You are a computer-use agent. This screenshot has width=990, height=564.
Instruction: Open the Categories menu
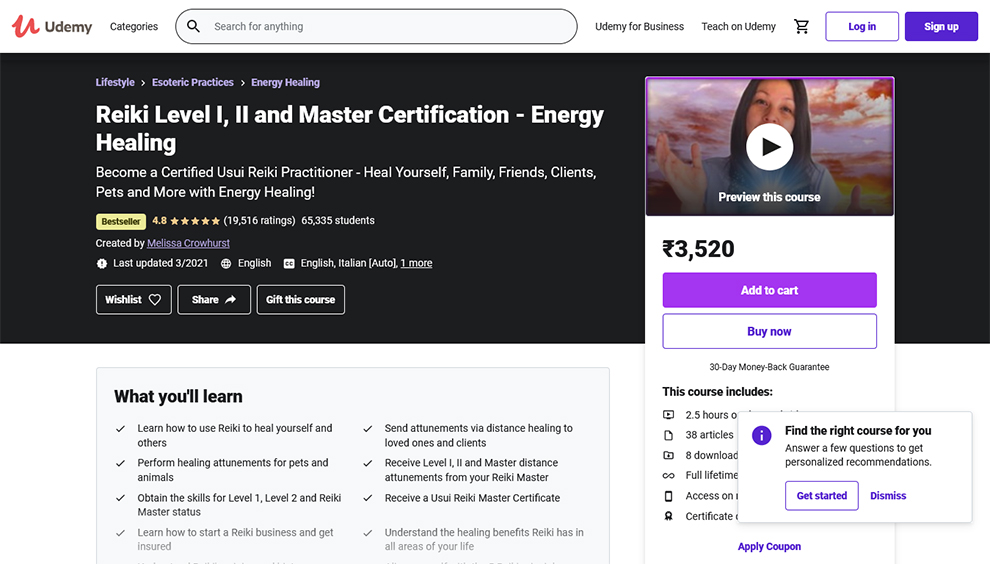(134, 27)
